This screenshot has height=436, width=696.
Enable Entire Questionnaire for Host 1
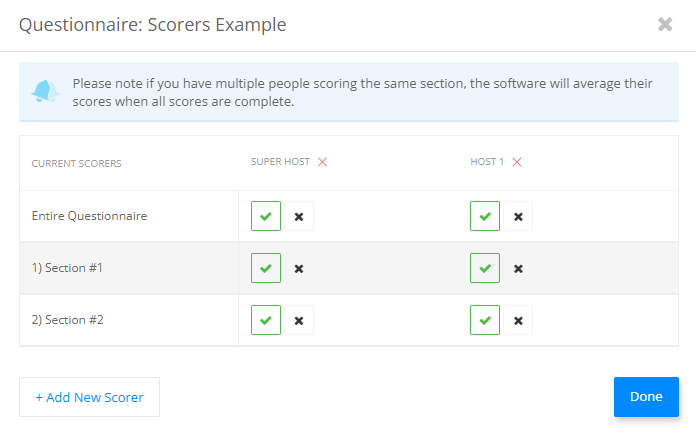click(485, 216)
